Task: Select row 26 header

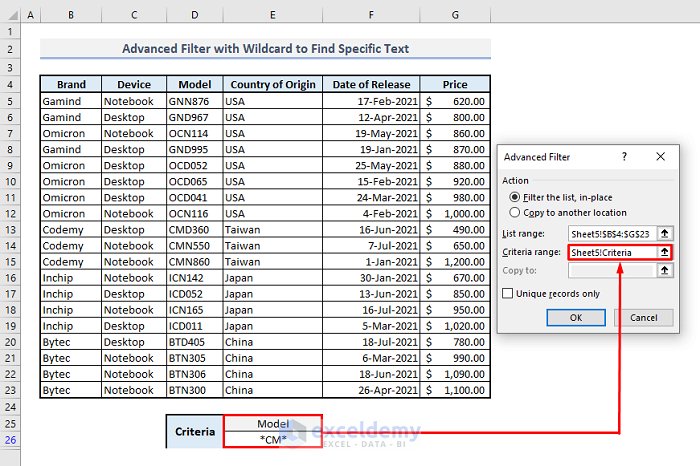Action: [10, 440]
